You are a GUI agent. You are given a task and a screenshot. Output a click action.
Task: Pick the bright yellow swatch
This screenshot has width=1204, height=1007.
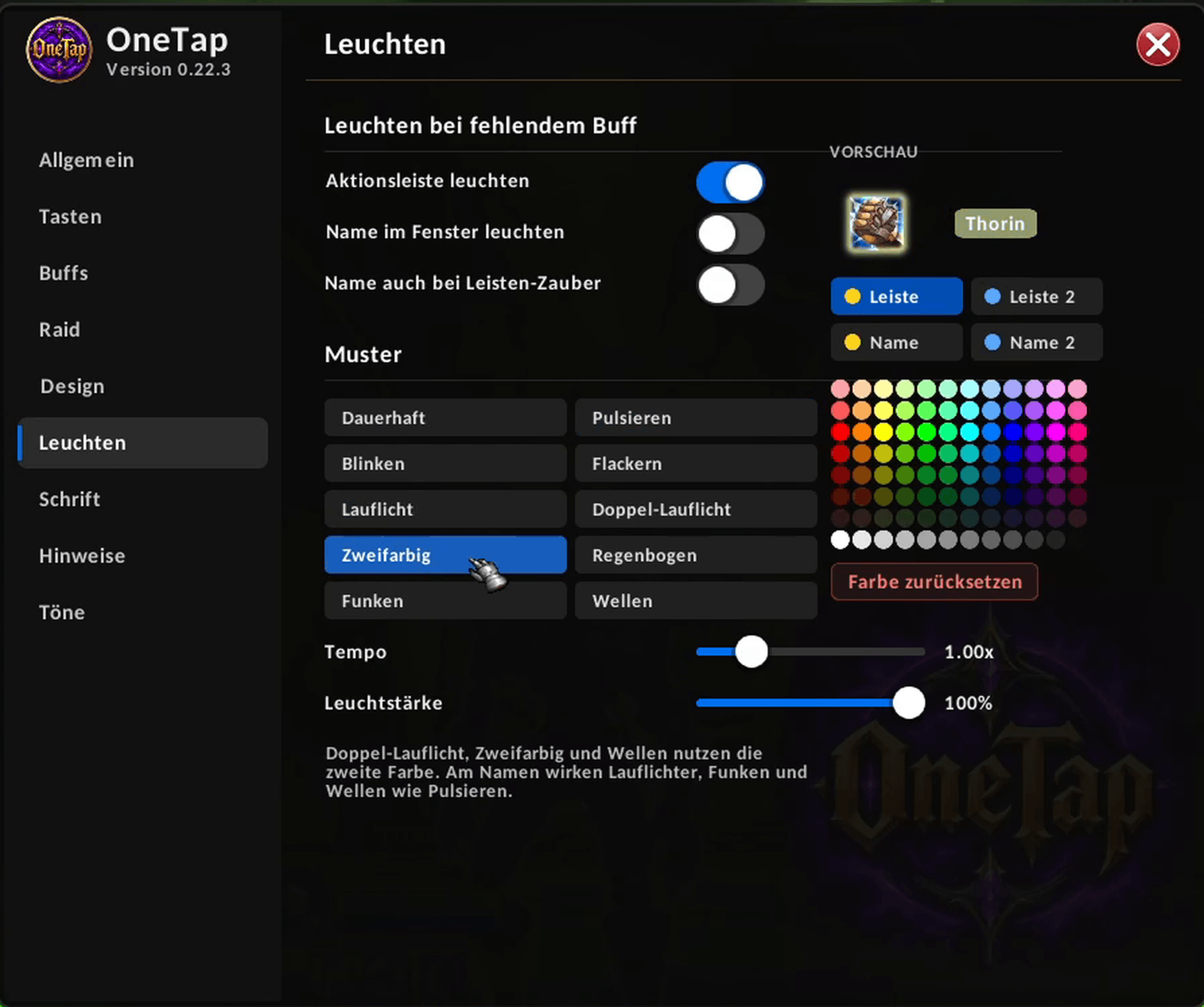tap(883, 431)
